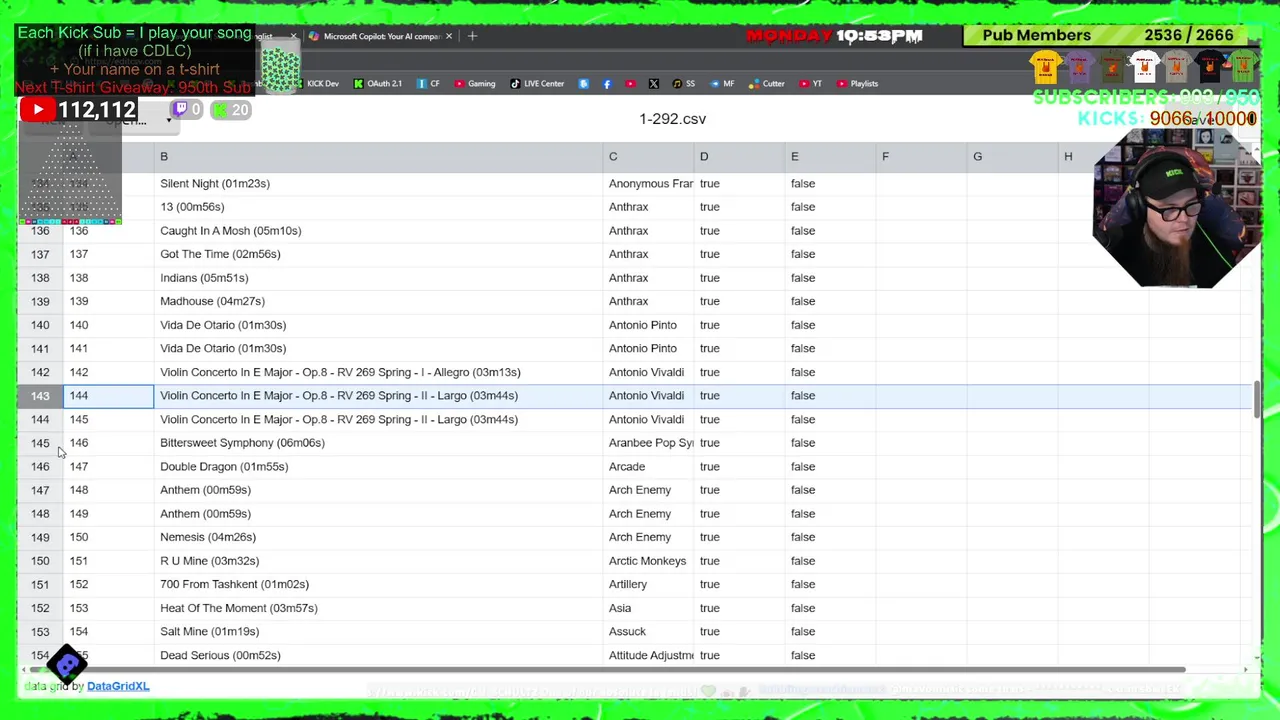This screenshot has width=1280, height=720.
Task: Select the Anthem cell in row 147
Action: 378,490
